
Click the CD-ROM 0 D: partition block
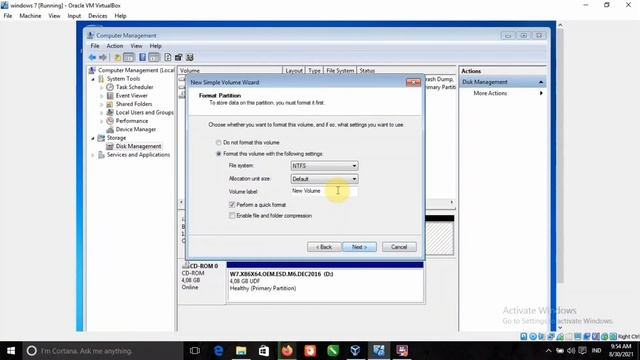click(x=325, y=282)
